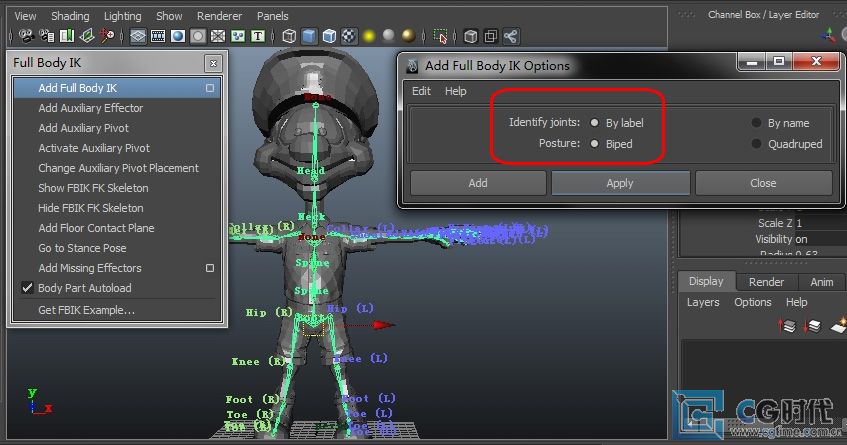This screenshot has height=445, width=847.
Task: Enable smooth shade all blue cube
Action: point(309,36)
